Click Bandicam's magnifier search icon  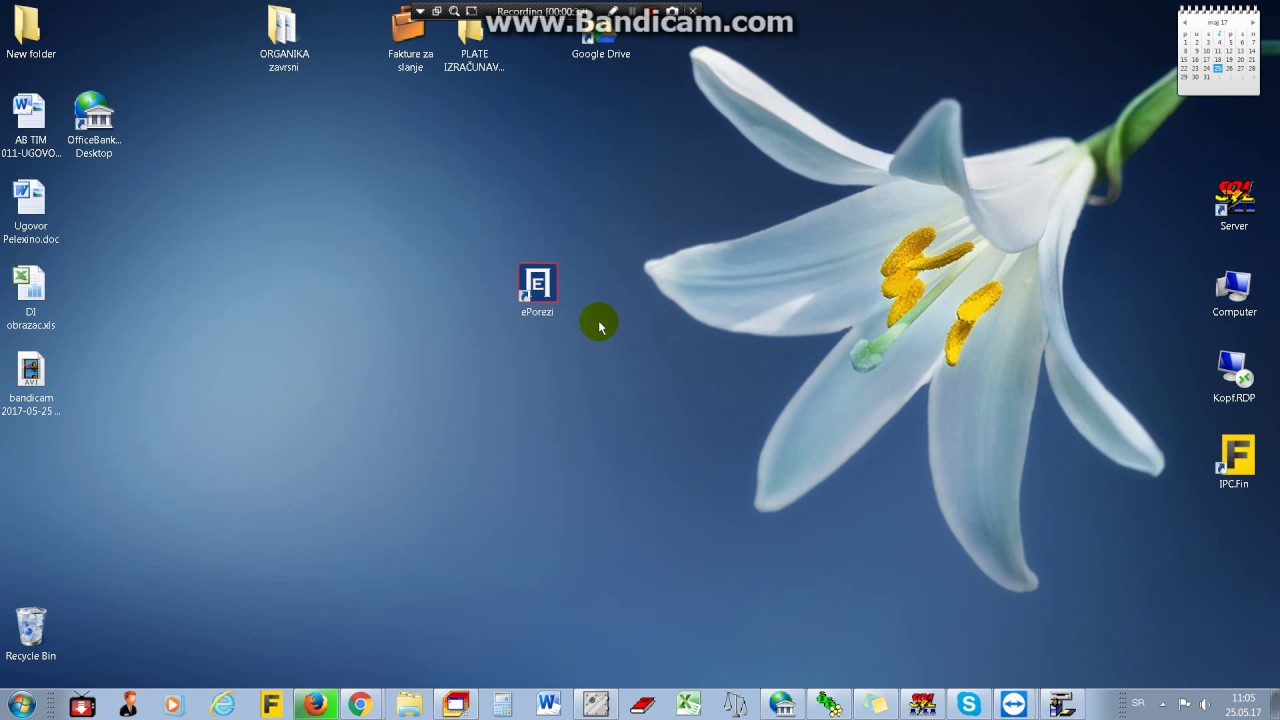[x=454, y=11]
